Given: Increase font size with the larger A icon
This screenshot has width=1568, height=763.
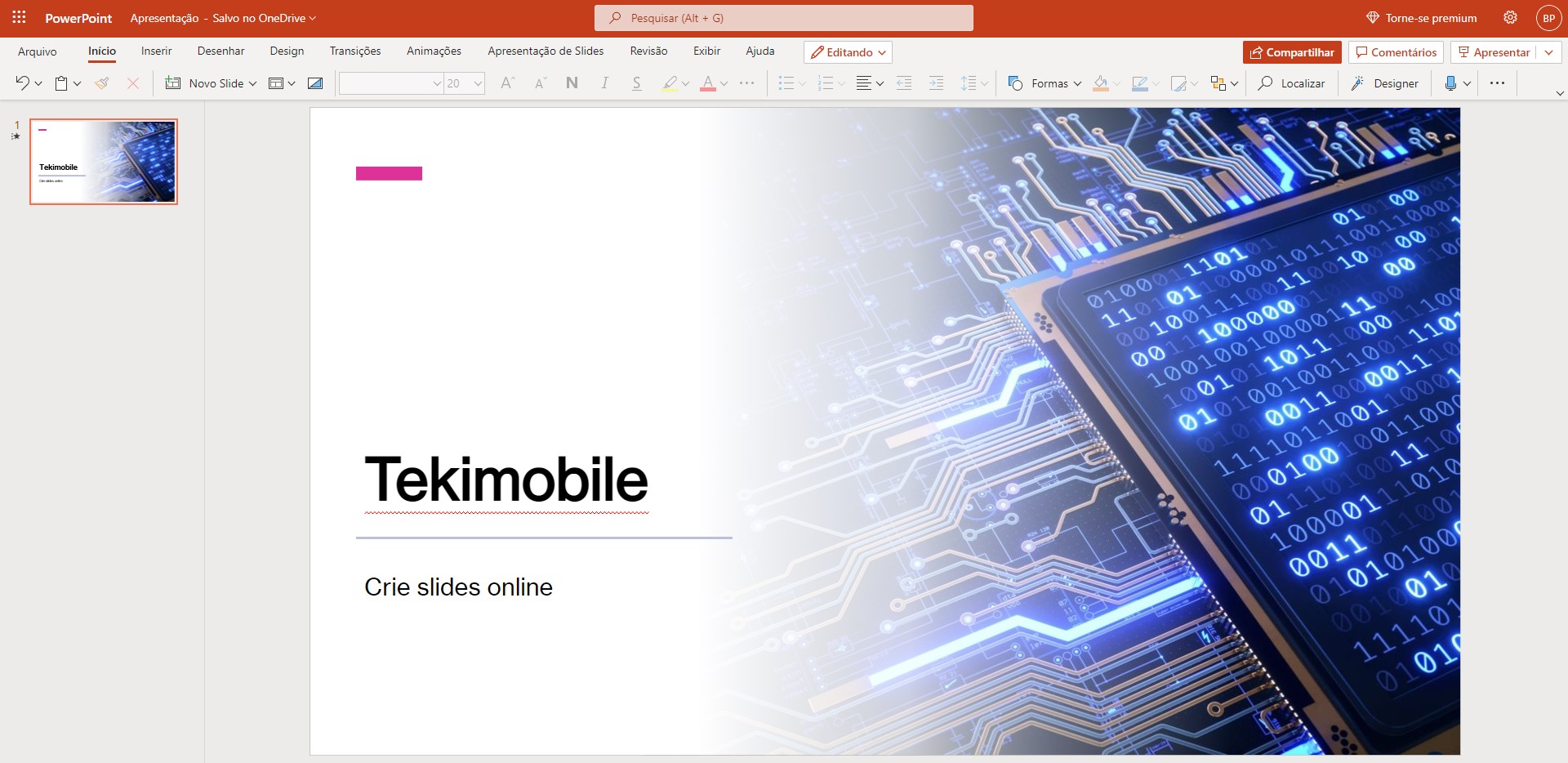Looking at the screenshot, I should 507,83.
